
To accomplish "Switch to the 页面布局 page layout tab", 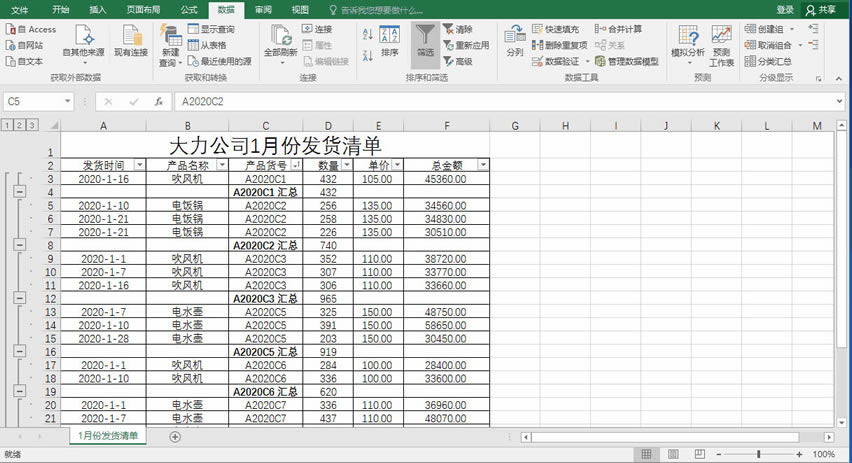I will (x=143, y=10).
